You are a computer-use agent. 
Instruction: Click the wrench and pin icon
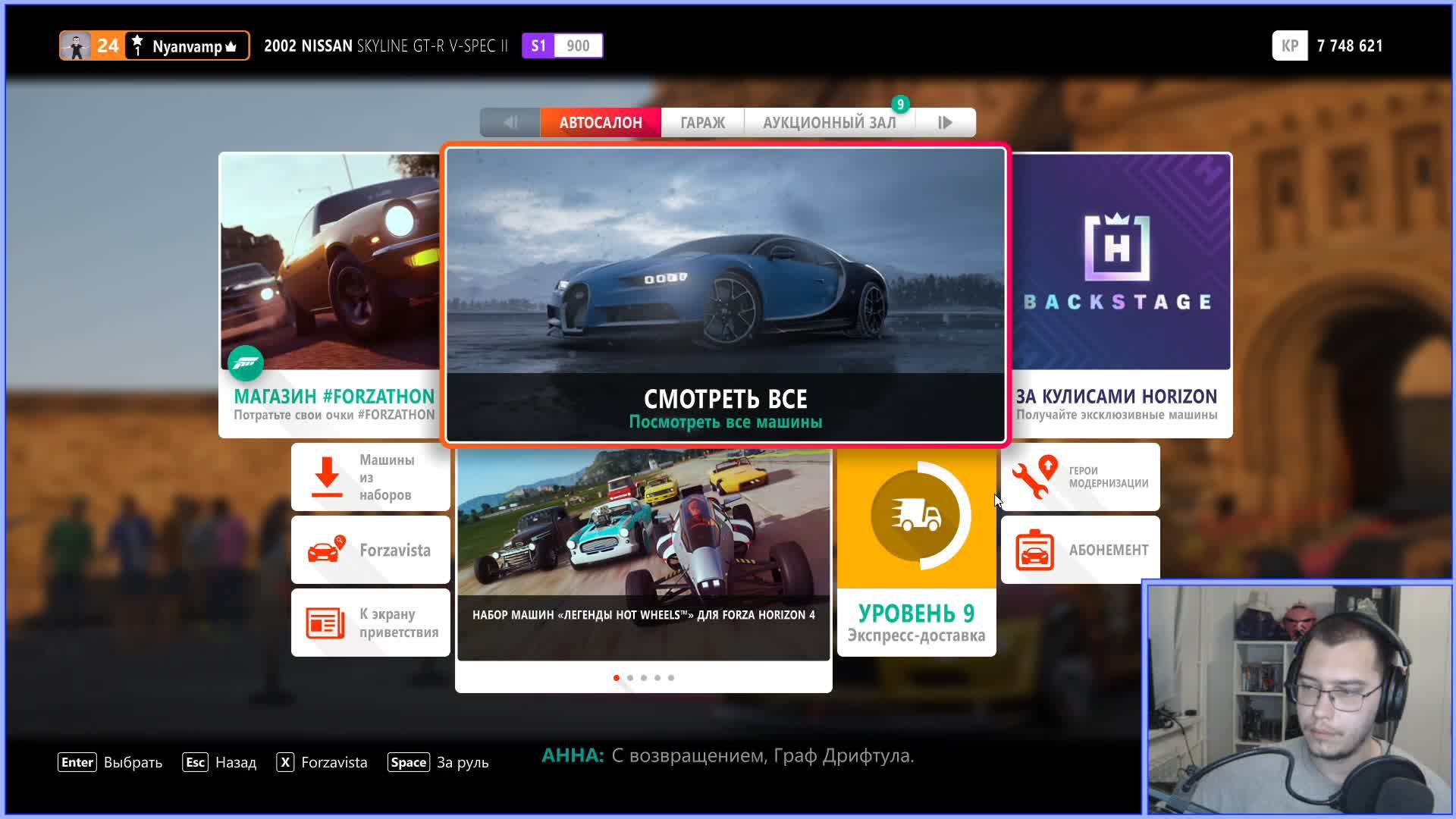pos(1034,477)
